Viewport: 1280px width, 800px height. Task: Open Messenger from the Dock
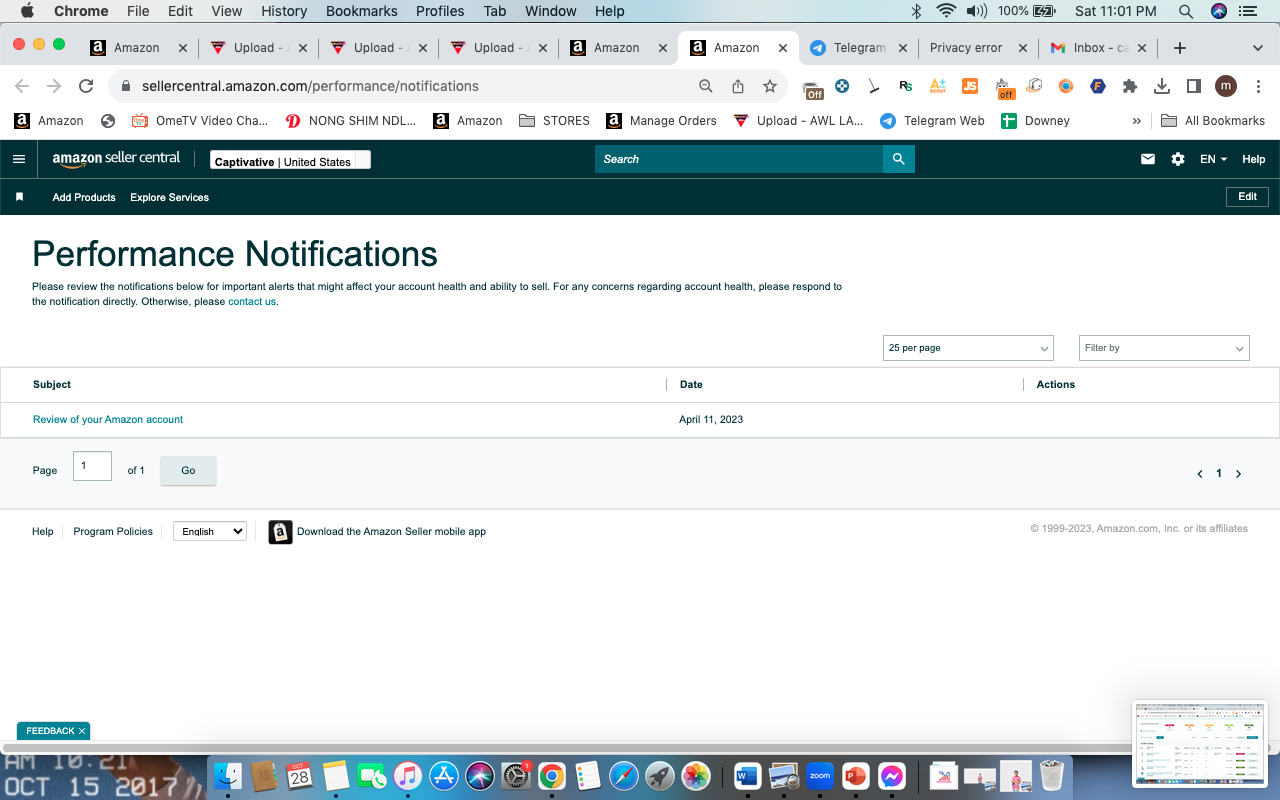coord(892,776)
